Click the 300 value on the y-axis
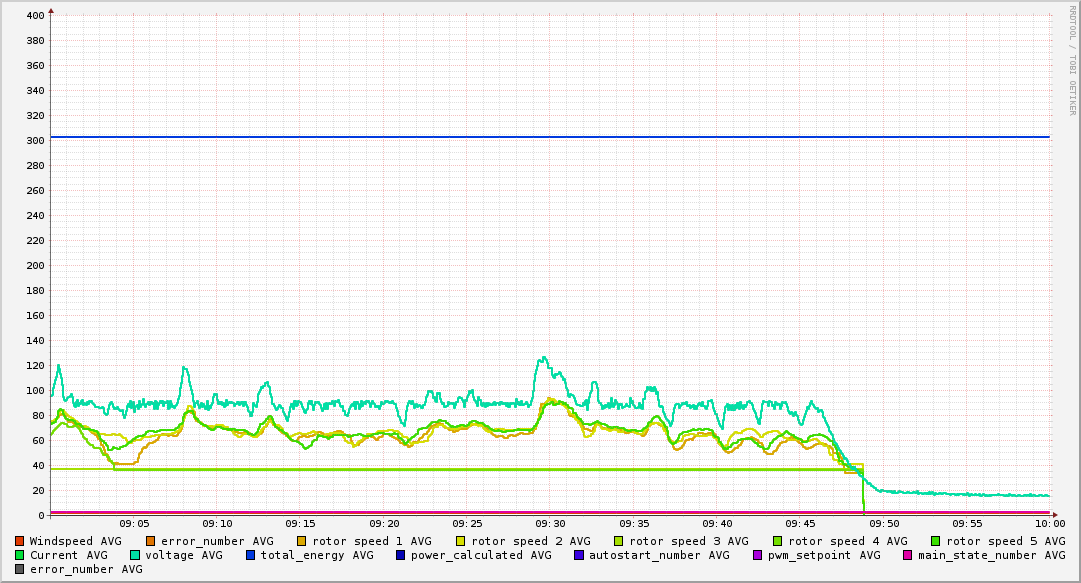 click(x=36, y=141)
